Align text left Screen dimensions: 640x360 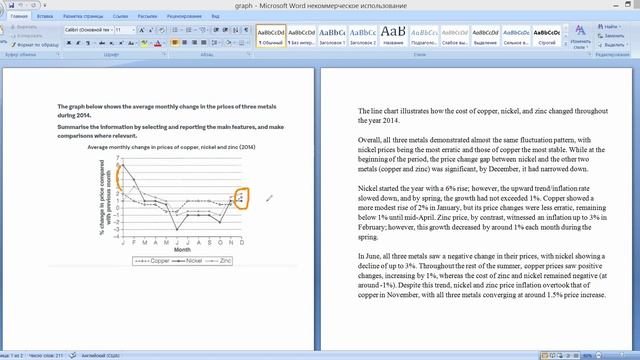(x=175, y=43)
